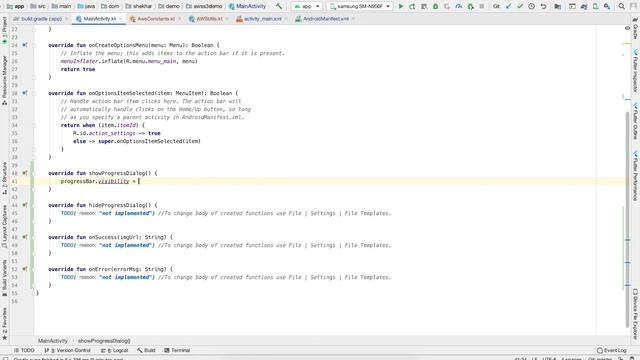Open the Build tool window

(146, 350)
